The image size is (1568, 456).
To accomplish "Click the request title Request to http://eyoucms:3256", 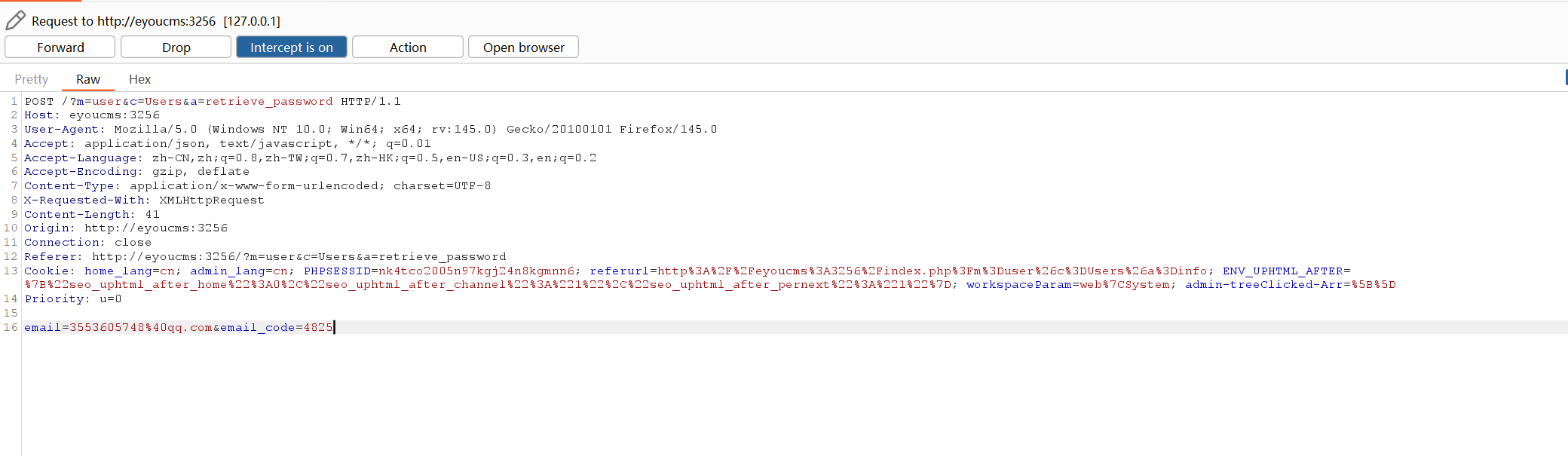I will [x=124, y=21].
